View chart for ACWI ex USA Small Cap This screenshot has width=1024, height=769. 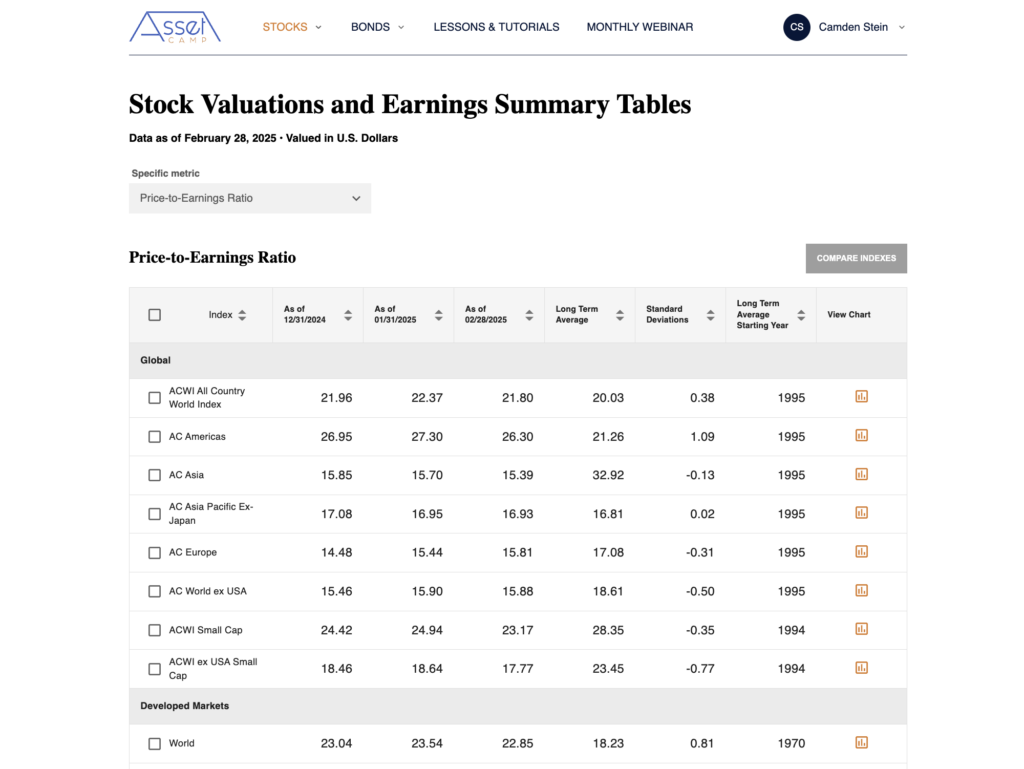coord(861,668)
